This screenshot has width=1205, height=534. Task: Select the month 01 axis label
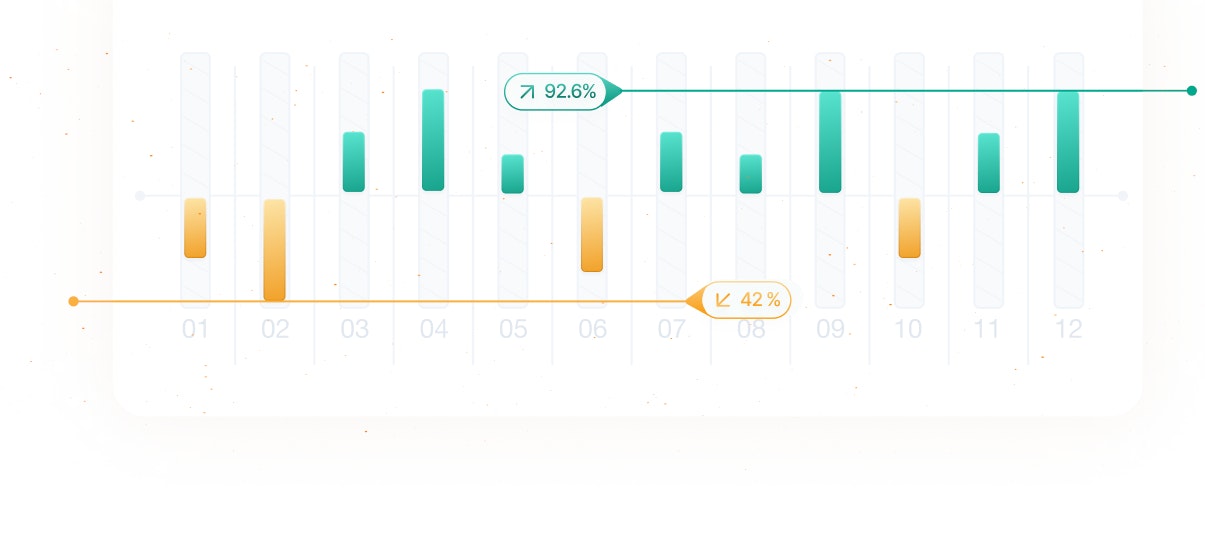click(x=195, y=329)
